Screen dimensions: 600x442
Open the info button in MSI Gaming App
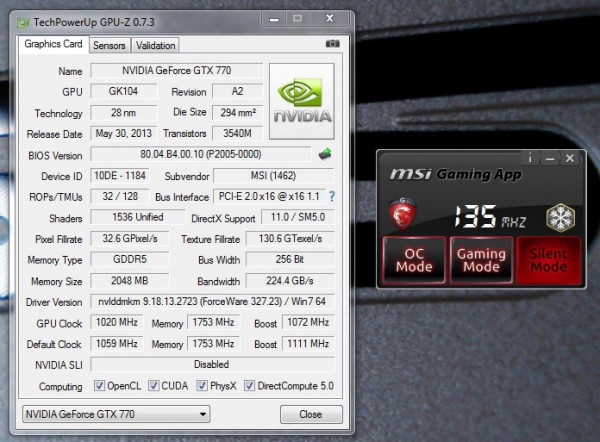(530, 158)
